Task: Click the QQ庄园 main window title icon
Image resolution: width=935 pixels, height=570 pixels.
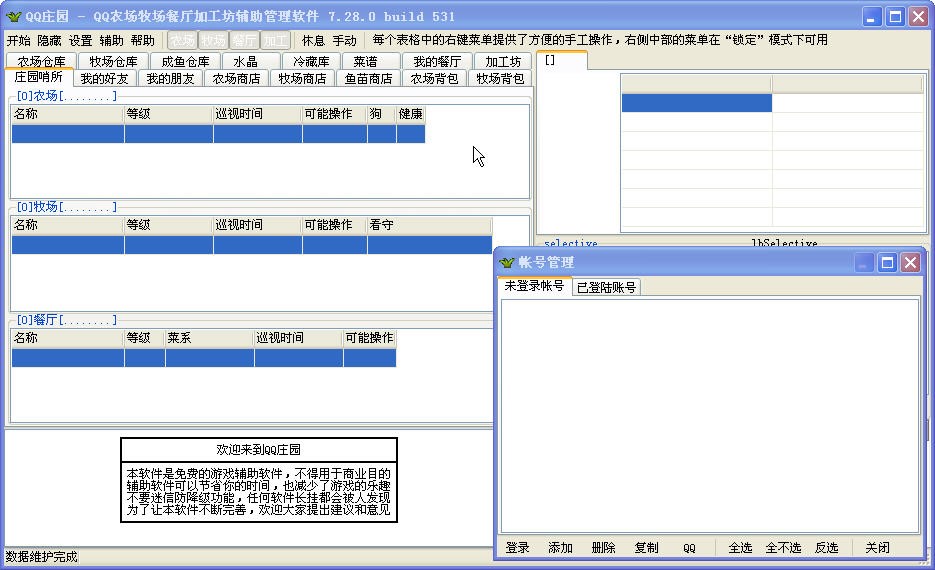Action: coord(13,17)
